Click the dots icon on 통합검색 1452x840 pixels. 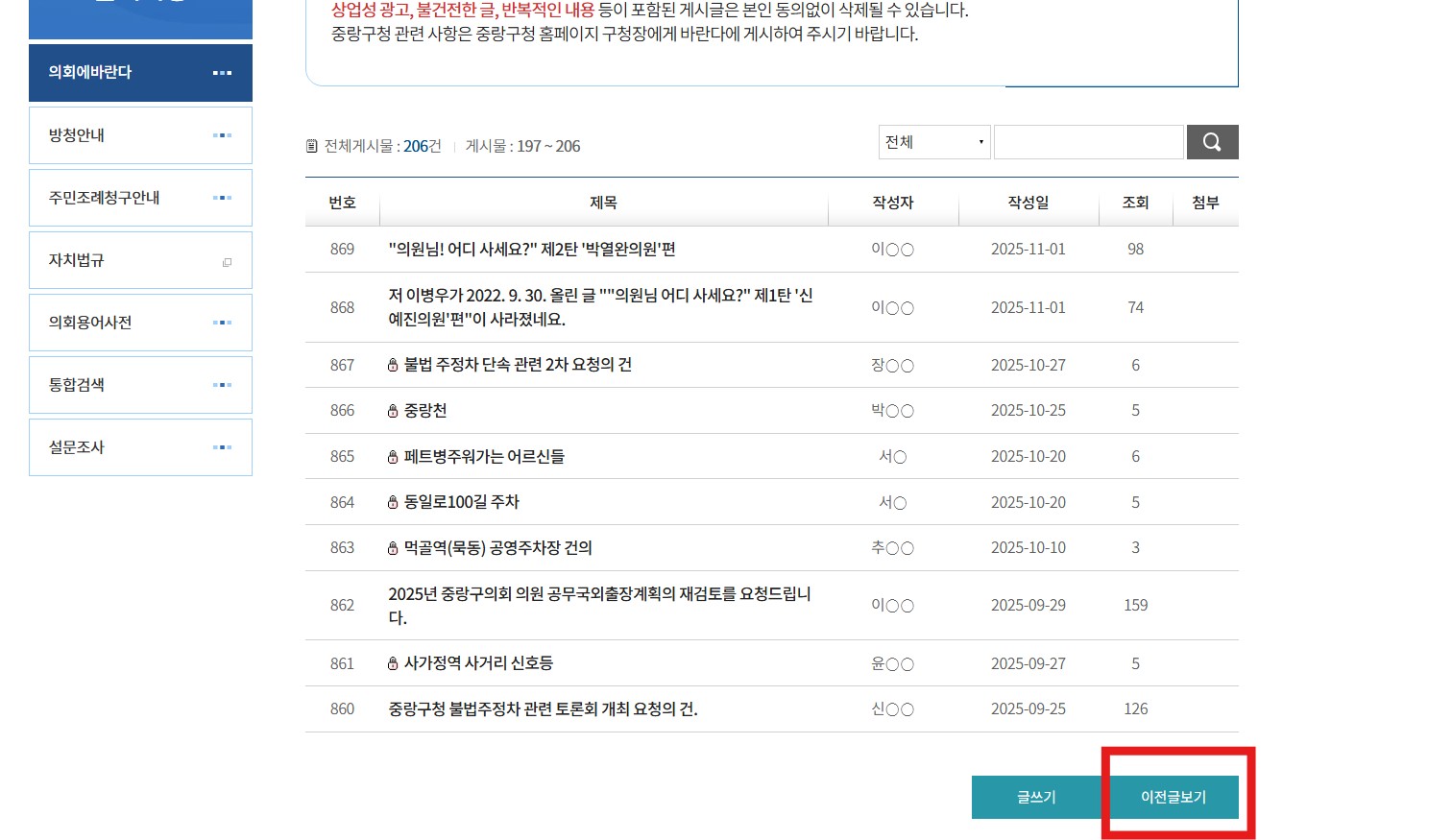point(222,385)
